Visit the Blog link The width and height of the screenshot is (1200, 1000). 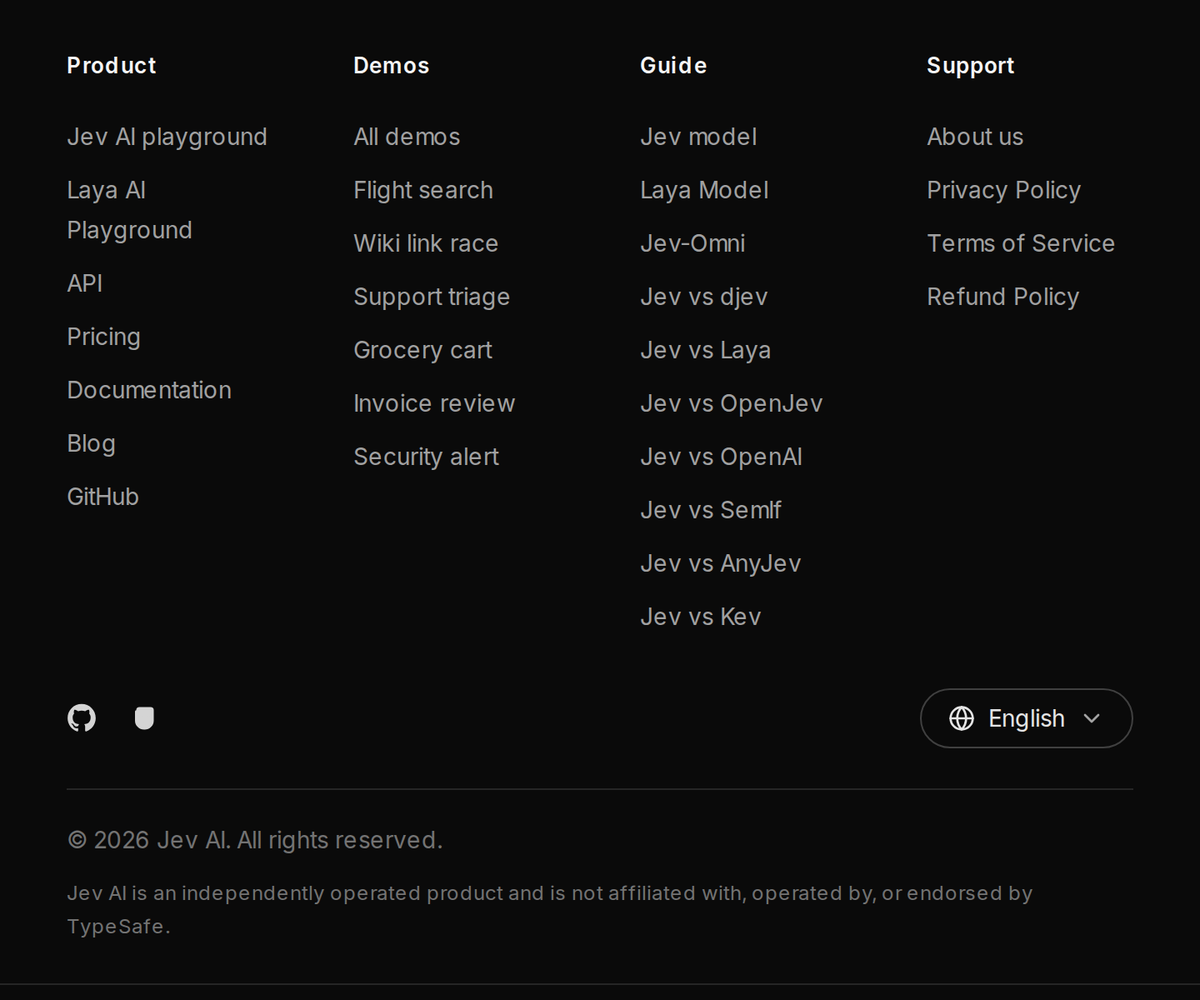(91, 444)
